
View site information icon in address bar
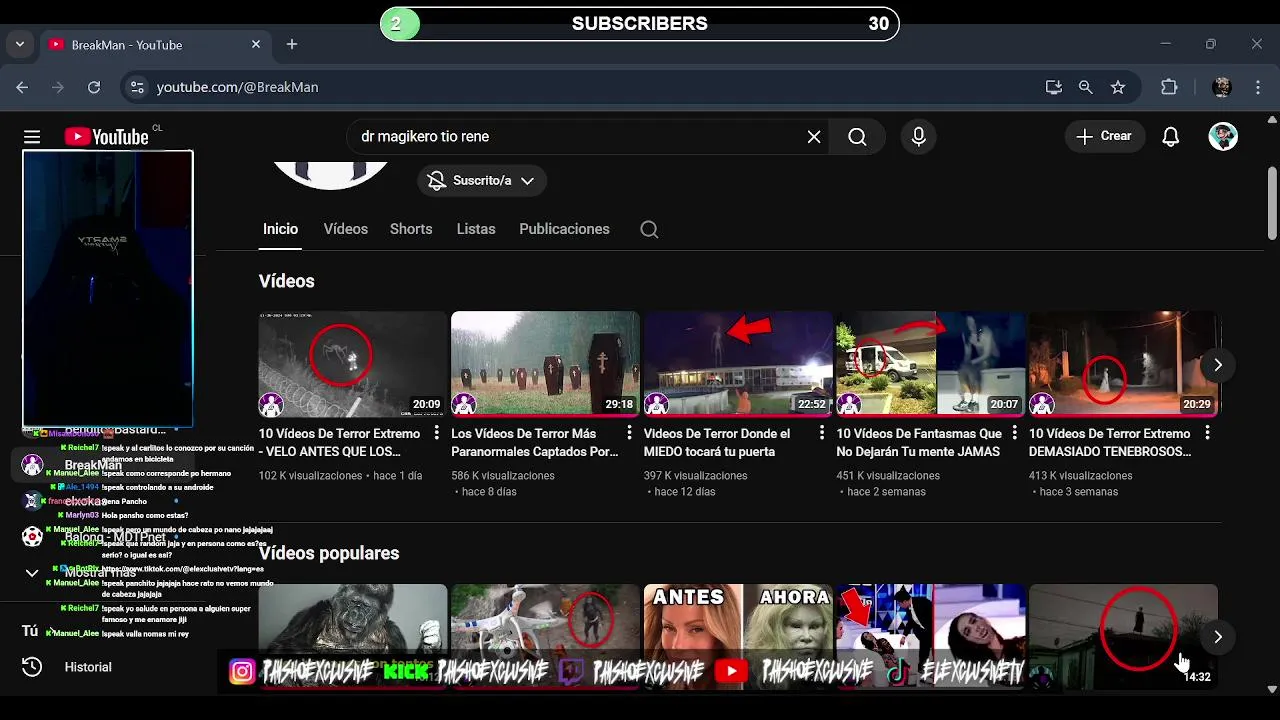coord(138,87)
